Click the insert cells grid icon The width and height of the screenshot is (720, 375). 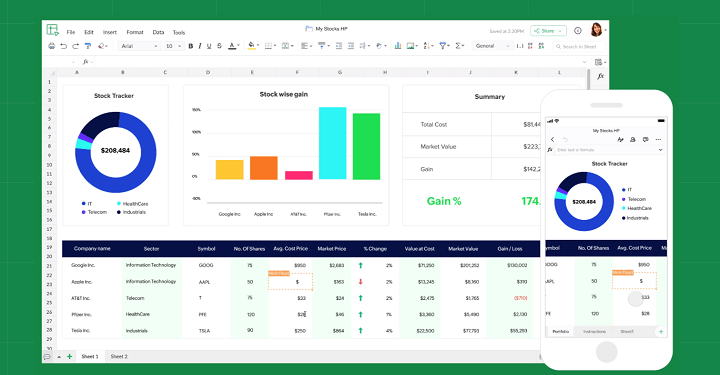(x=530, y=46)
